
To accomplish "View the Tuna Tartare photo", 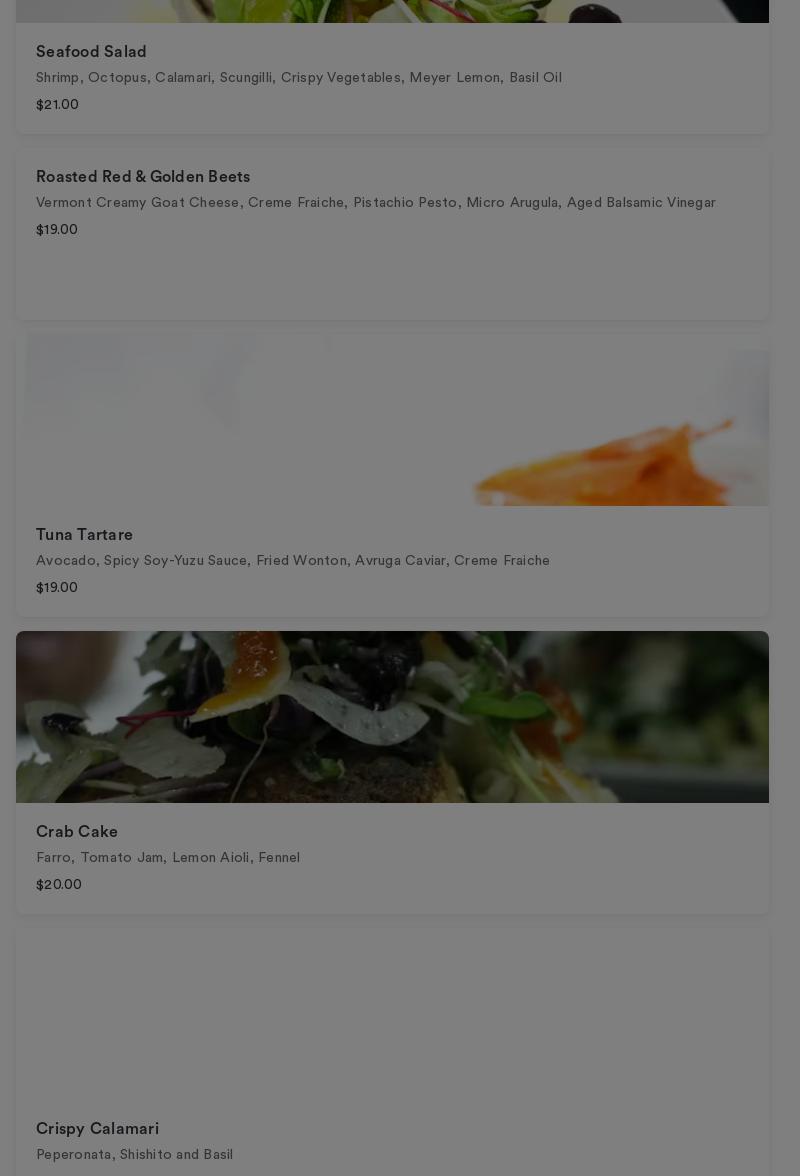I will point(392,420).
